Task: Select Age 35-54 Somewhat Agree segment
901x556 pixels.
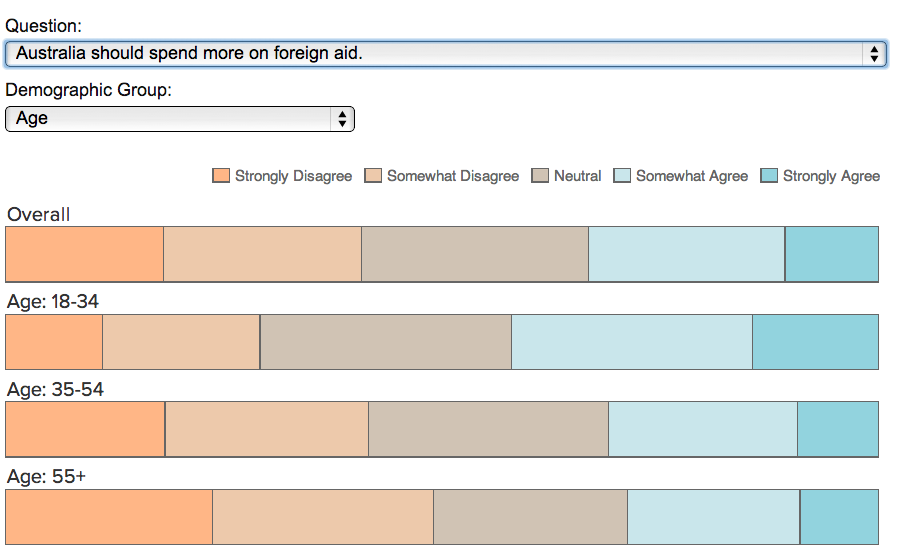Action: [x=703, y=429]
